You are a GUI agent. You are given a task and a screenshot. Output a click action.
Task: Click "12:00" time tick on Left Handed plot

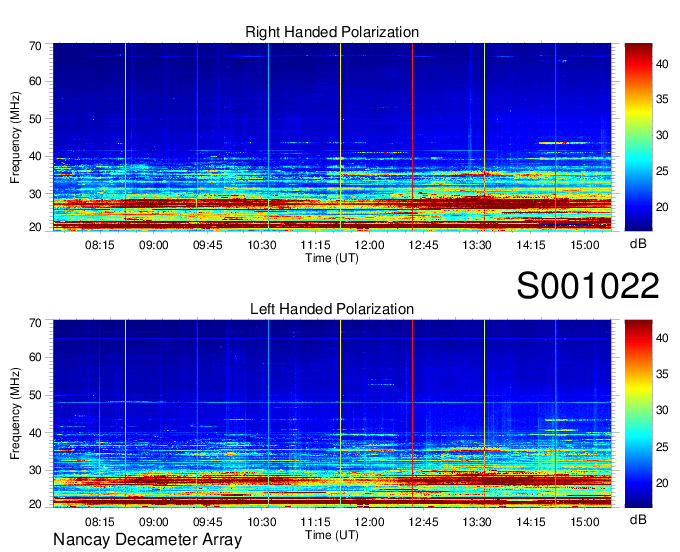click(369, 522)
